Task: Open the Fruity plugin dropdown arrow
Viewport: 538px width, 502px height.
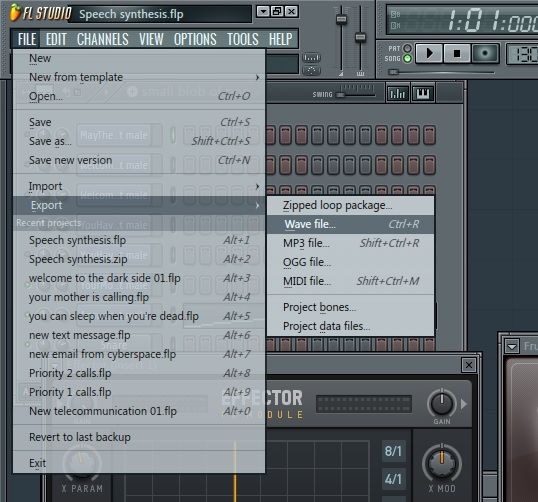Action: point(512,347)
